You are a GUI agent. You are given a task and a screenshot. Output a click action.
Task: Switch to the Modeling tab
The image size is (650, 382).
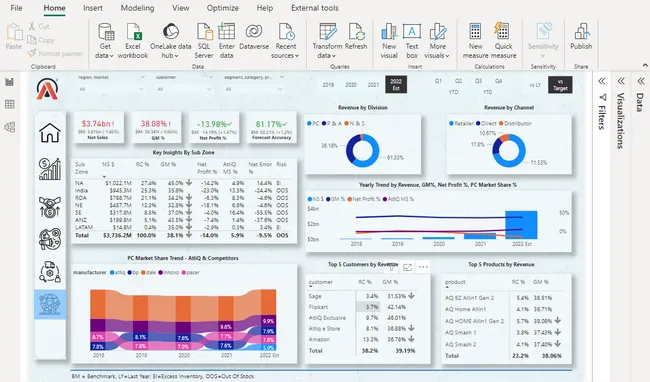tap(137, 8)
